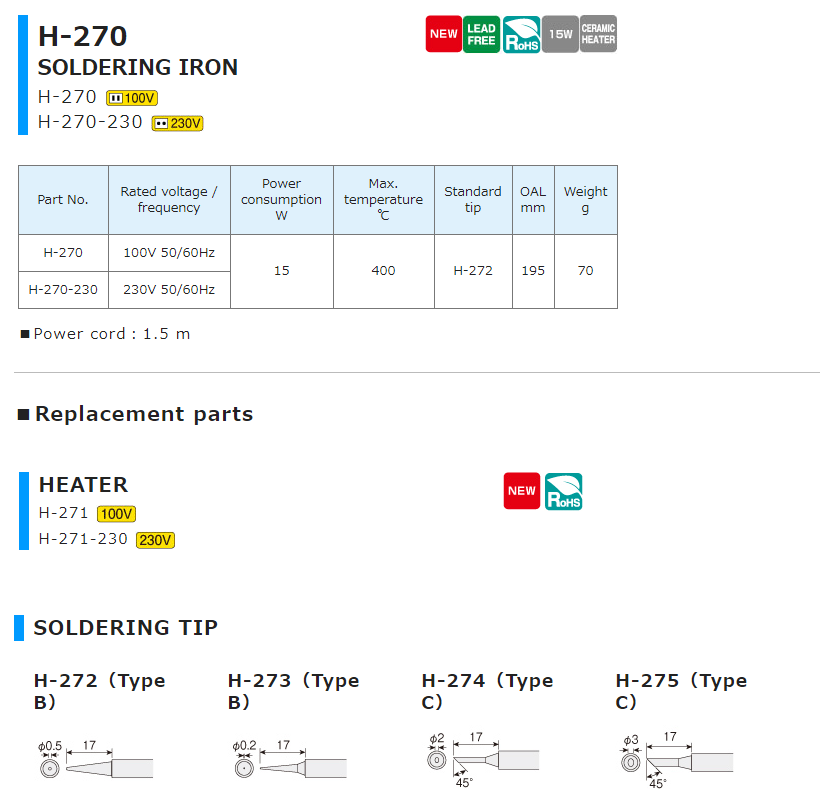Click the RoHS badge in the HEATER section
This screenshot has width=840, height=800.
click(564, 491)
